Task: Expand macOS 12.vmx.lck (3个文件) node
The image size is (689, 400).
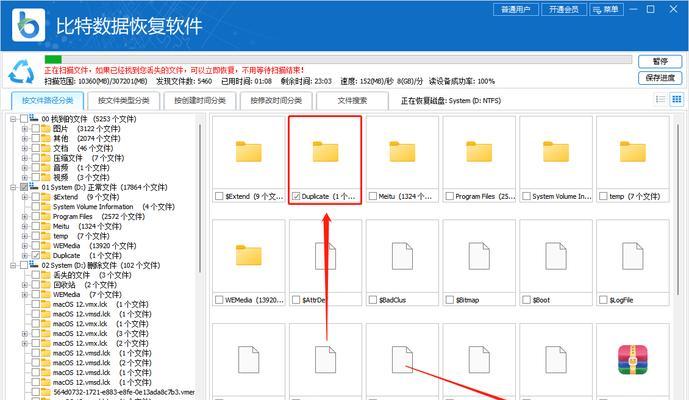Action: pos(25,333)
